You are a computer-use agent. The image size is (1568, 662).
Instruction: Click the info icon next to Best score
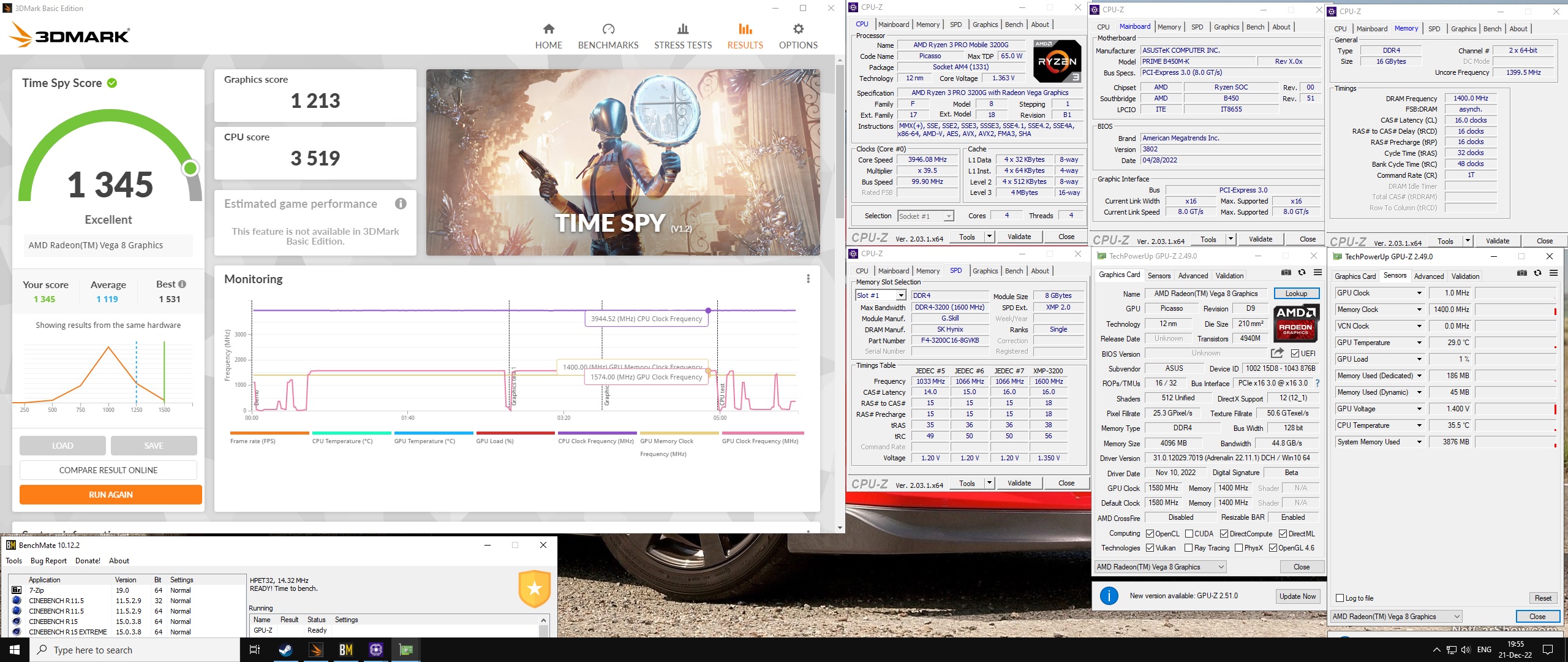click(182, 284)
